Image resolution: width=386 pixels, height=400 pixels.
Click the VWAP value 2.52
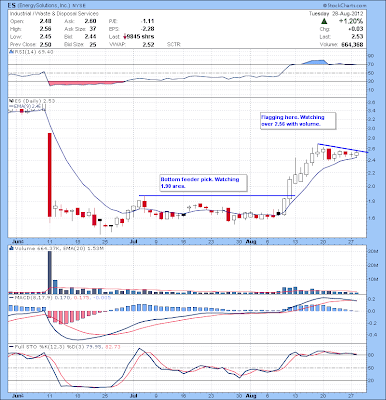[148, 44]
